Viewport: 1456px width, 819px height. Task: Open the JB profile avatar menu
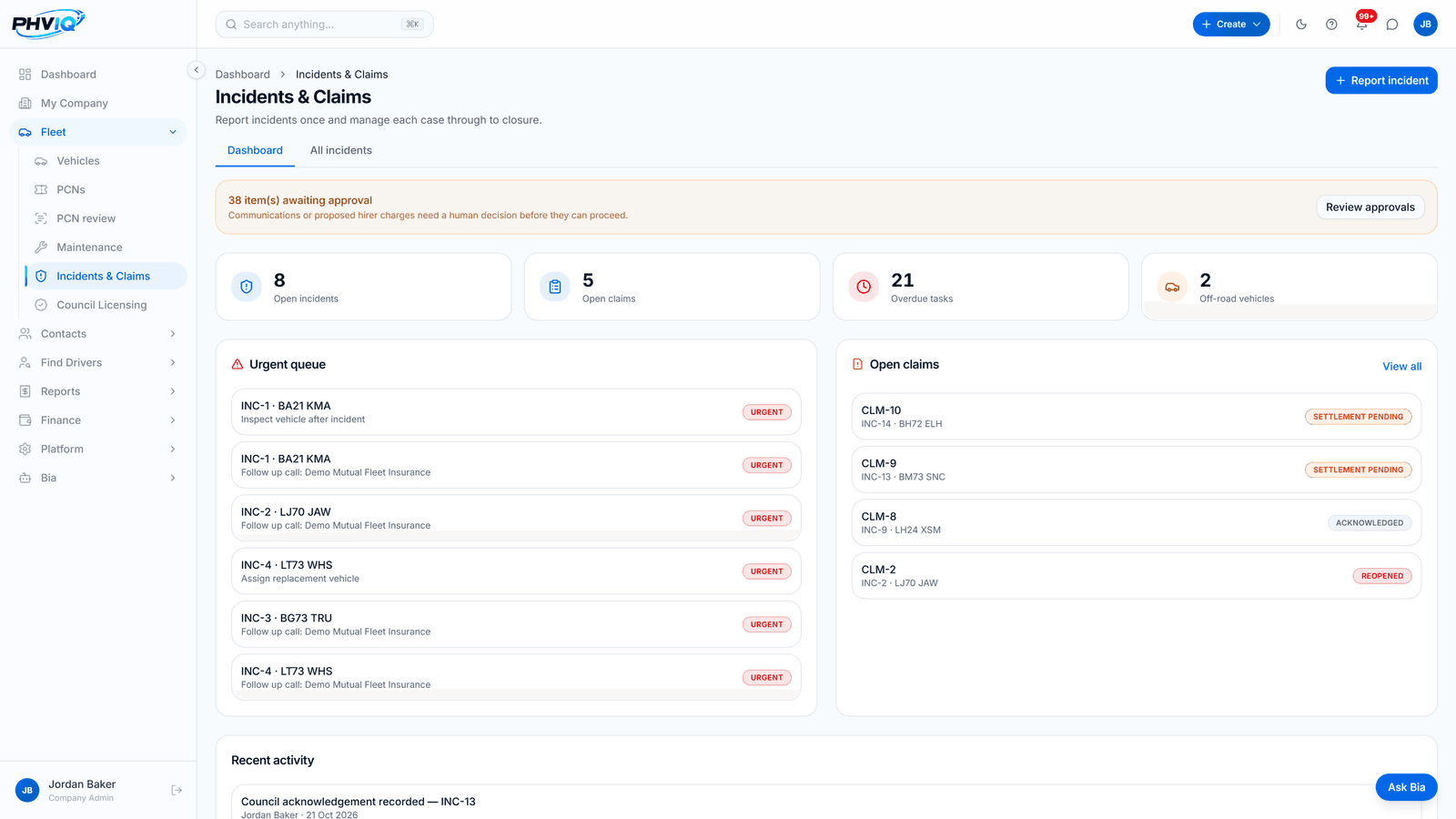pyautogui.click(x=1426, y=25)
